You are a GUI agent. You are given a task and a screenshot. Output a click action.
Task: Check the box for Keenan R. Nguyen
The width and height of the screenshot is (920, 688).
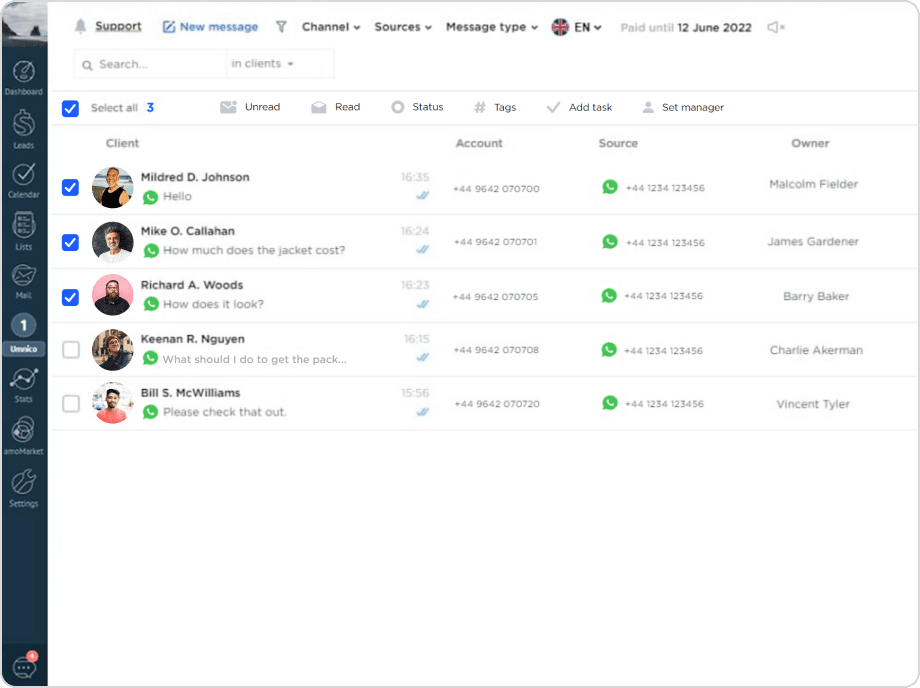70,350
